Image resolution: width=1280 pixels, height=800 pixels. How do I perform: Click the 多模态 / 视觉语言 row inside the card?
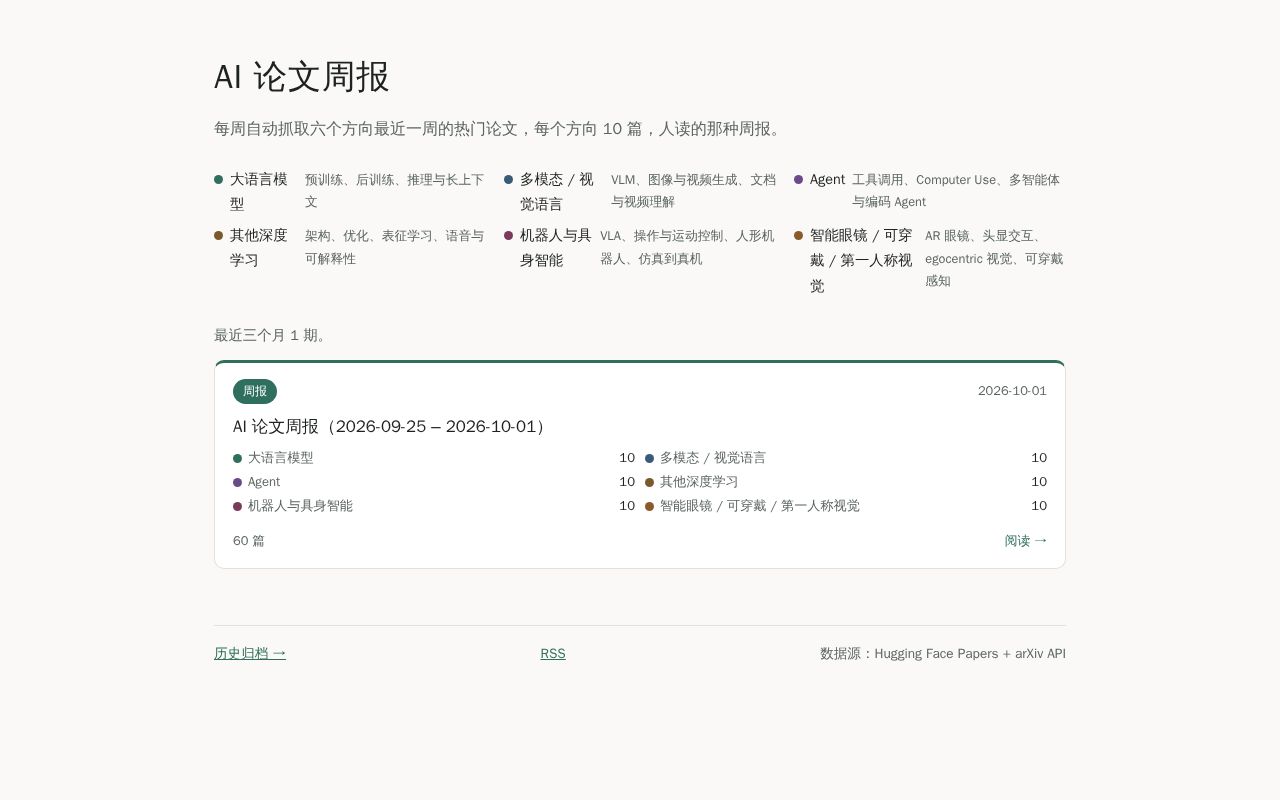[846, 458]
